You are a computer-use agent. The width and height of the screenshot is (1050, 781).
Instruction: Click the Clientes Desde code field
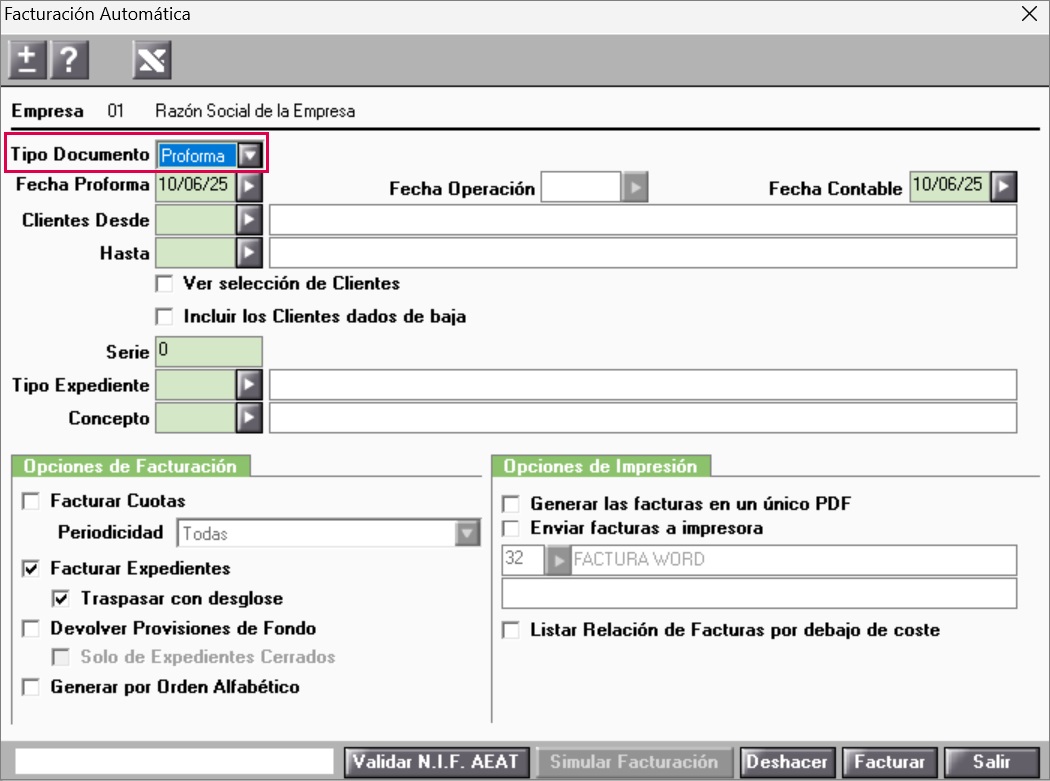[x=195, y=220]
